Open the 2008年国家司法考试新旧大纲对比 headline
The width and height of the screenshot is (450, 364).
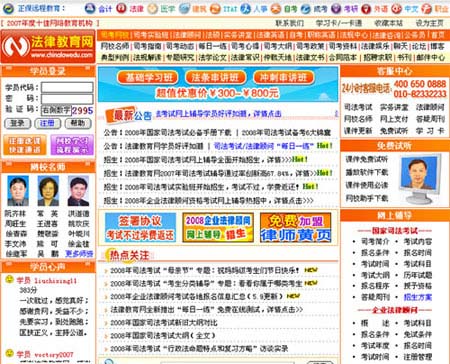pyautogui.click(x=164, y=323)
